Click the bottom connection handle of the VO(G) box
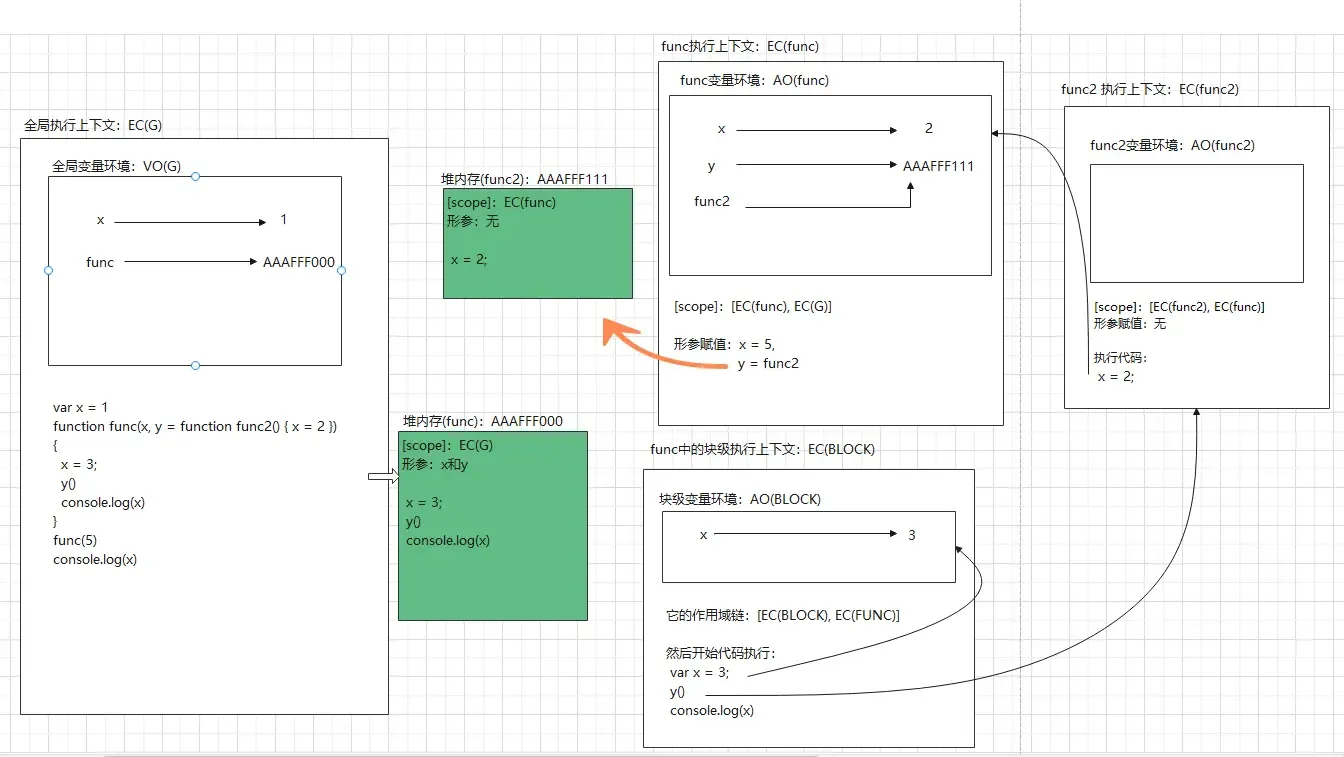 [x=195, y=365]
